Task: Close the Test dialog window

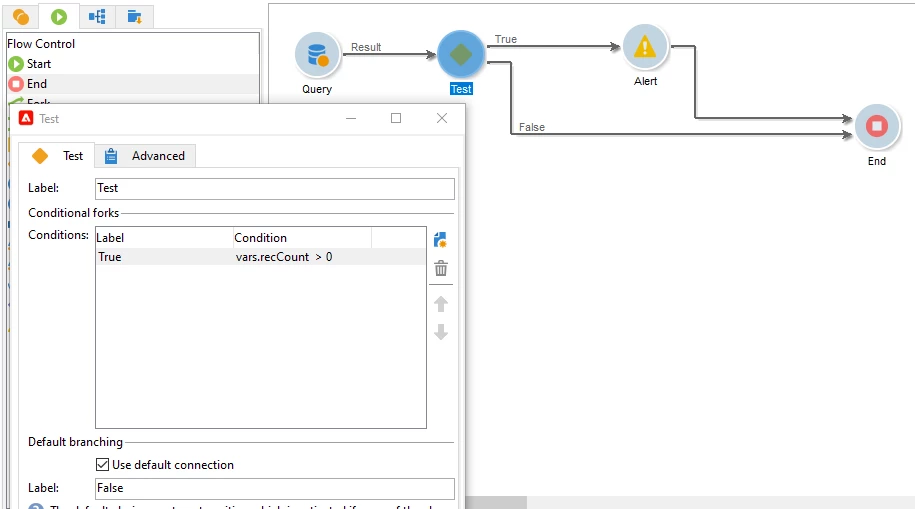Action: 442,118
